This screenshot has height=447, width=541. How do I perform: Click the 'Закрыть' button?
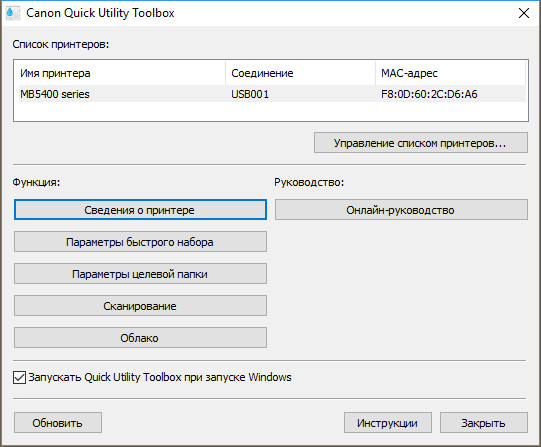click(484, 423)
